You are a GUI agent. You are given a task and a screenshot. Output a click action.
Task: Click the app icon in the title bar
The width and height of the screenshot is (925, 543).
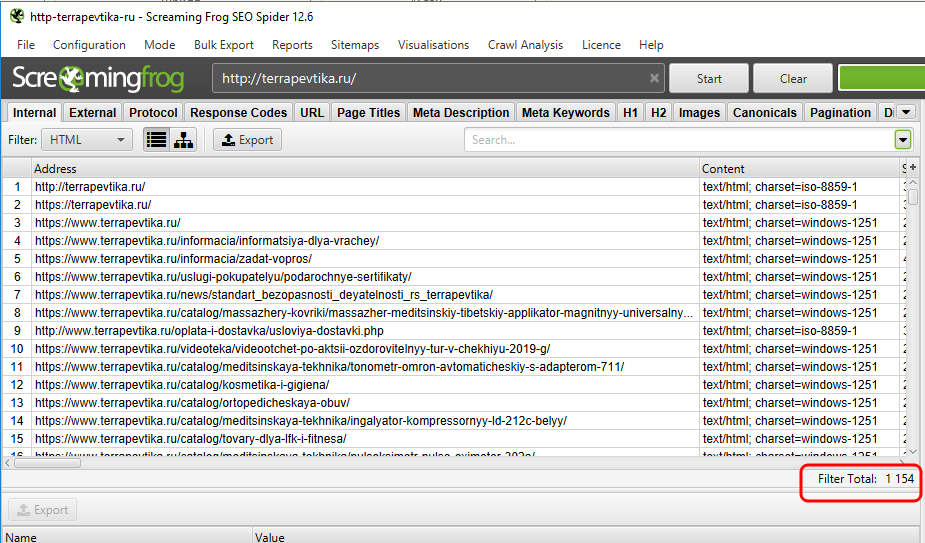(x=16, y=16)
